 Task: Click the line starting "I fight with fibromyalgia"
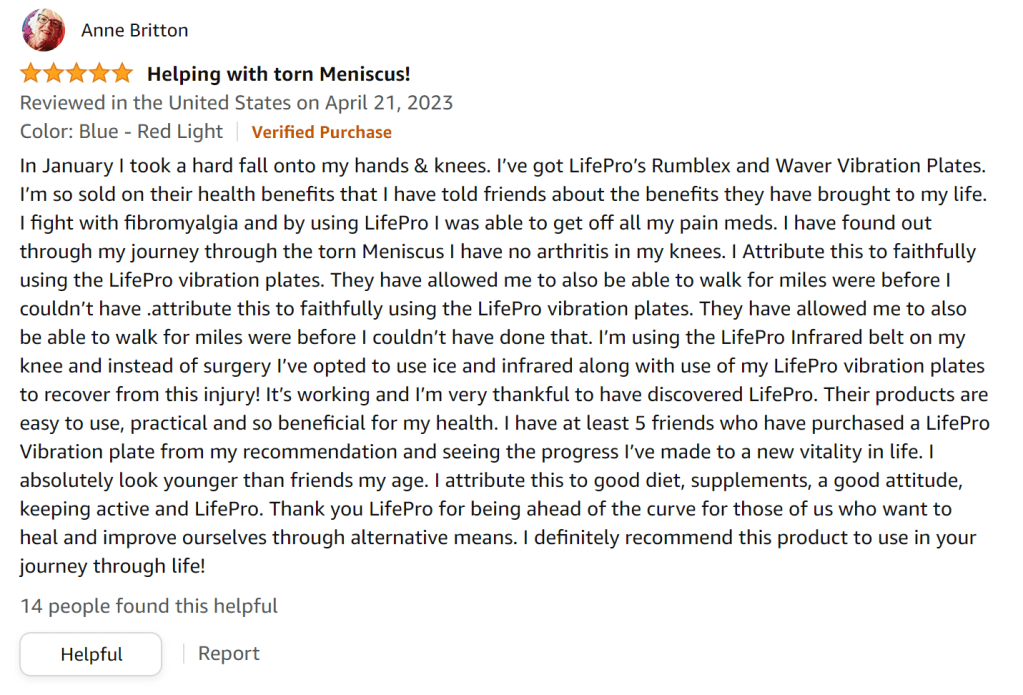(475, 222)
